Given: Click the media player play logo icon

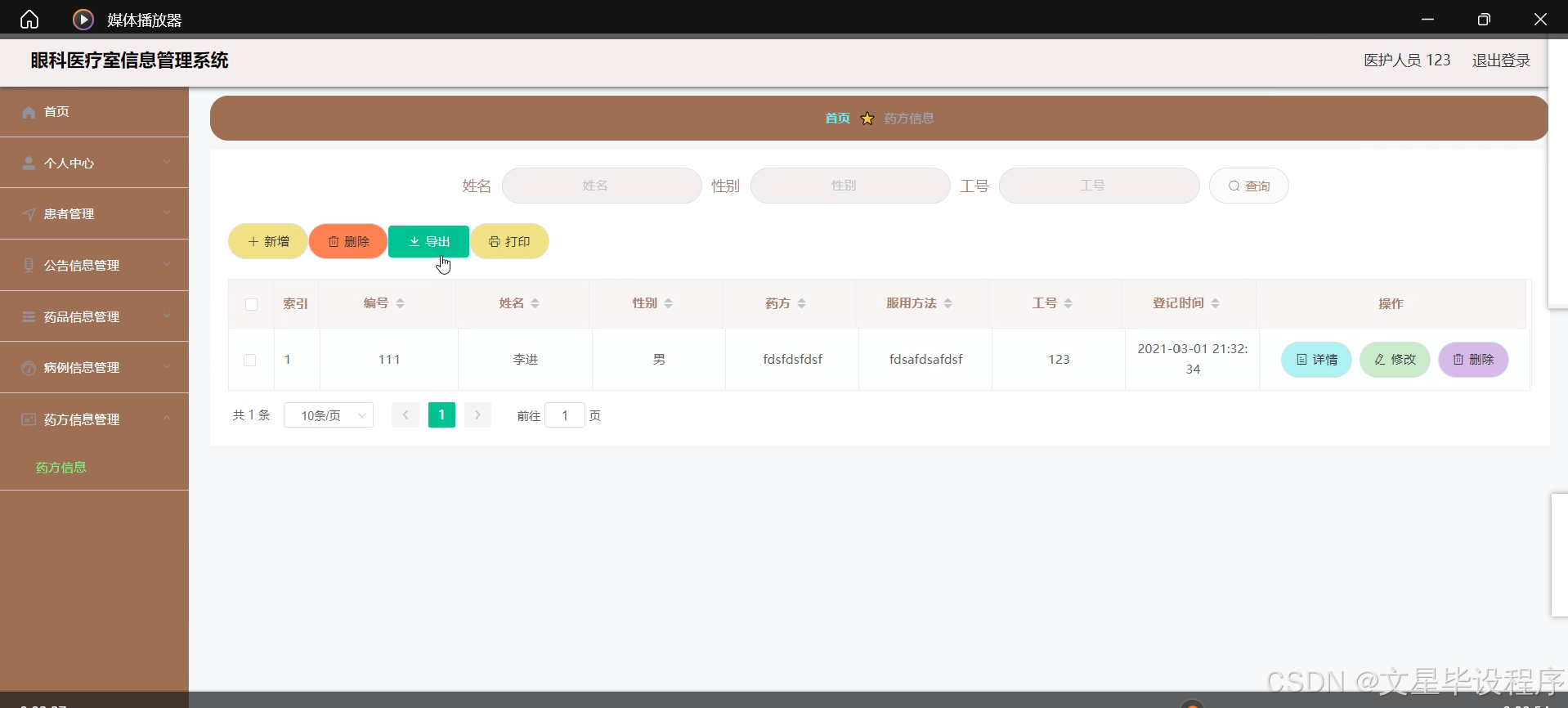Looking at the screenshot, I should (83, 20).
